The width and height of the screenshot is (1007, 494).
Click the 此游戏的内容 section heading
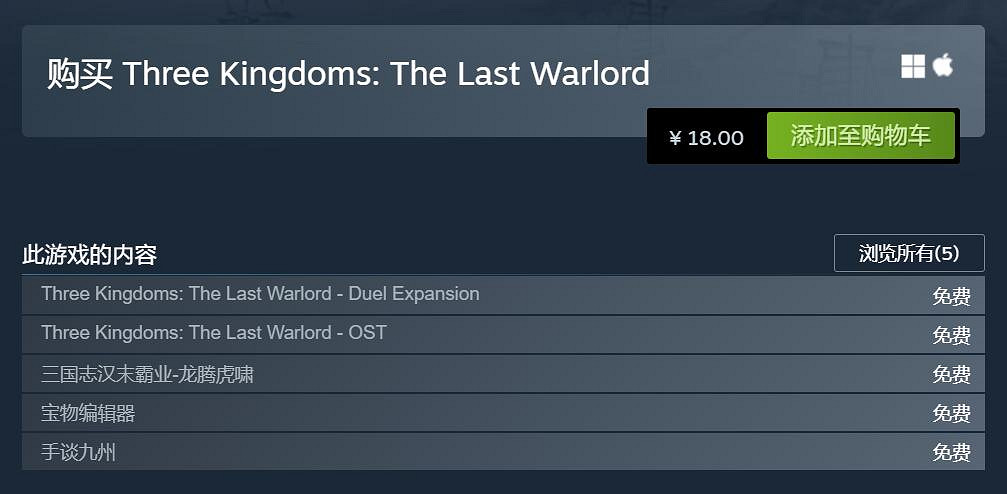coord(90,254)
